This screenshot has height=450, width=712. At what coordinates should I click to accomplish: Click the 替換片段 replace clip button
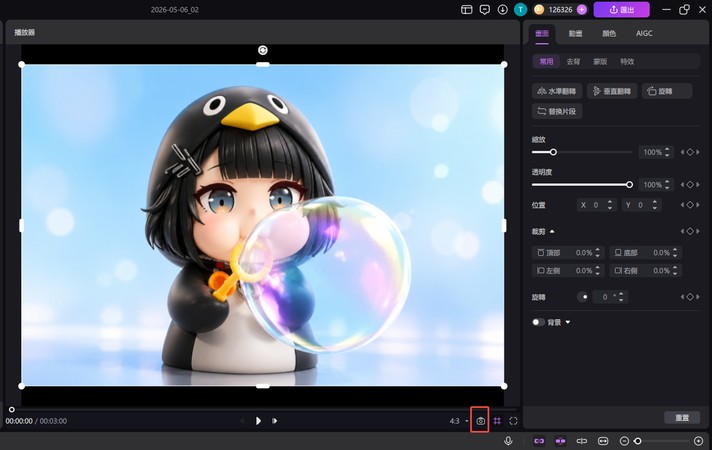(x=557, y=111)
